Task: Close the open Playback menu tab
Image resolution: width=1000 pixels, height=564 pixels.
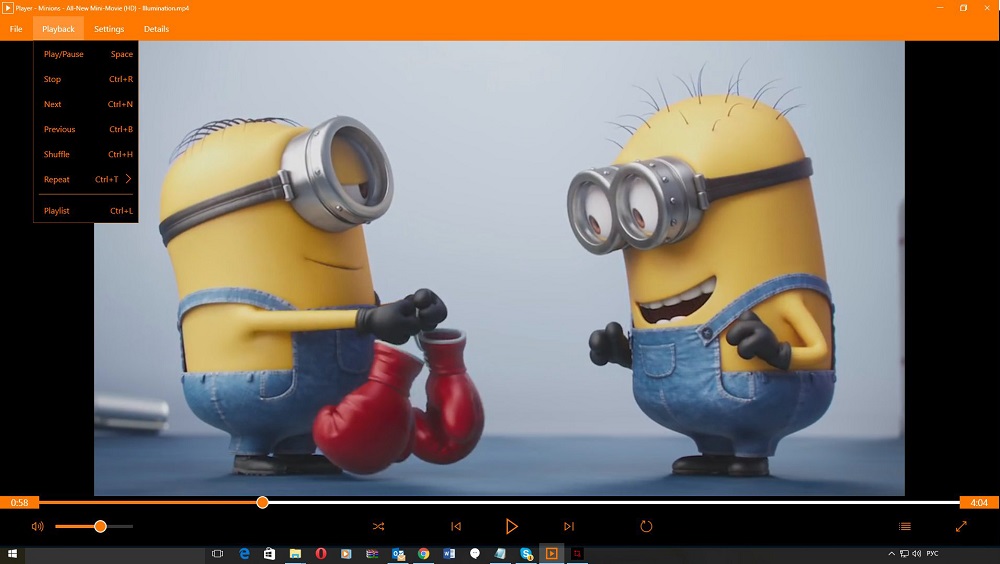Action: [x=58, y=29]
